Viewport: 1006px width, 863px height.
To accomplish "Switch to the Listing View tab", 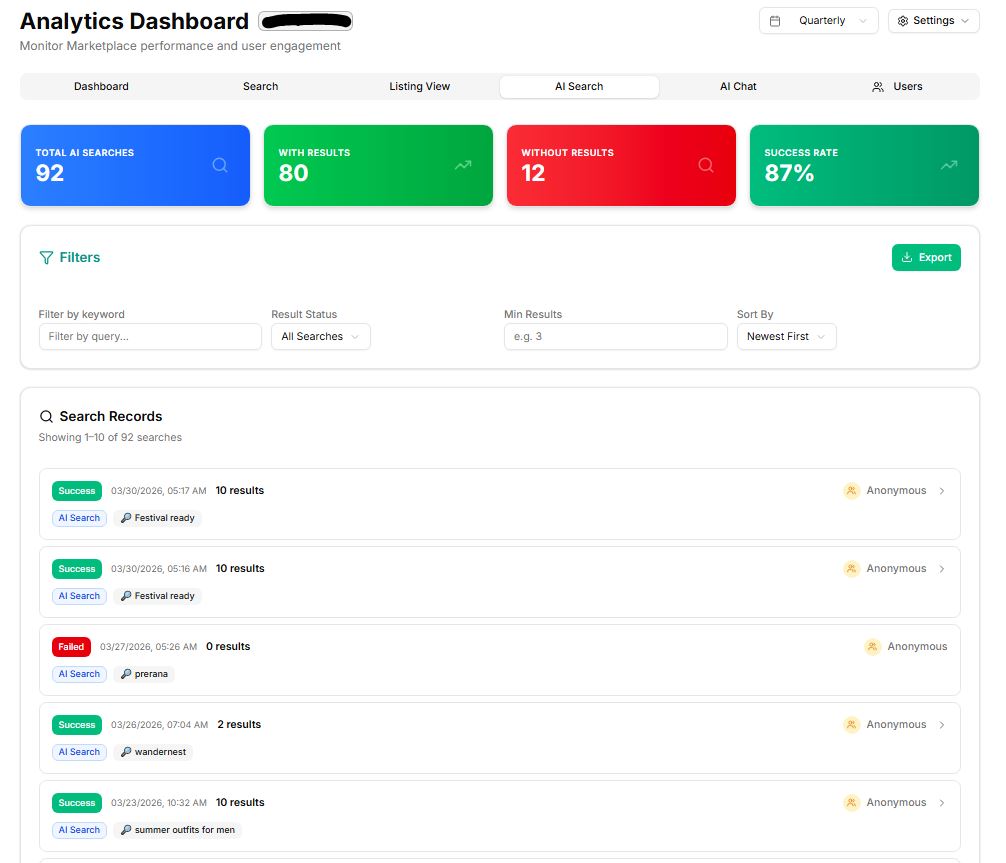I will (x=419, y=87).
